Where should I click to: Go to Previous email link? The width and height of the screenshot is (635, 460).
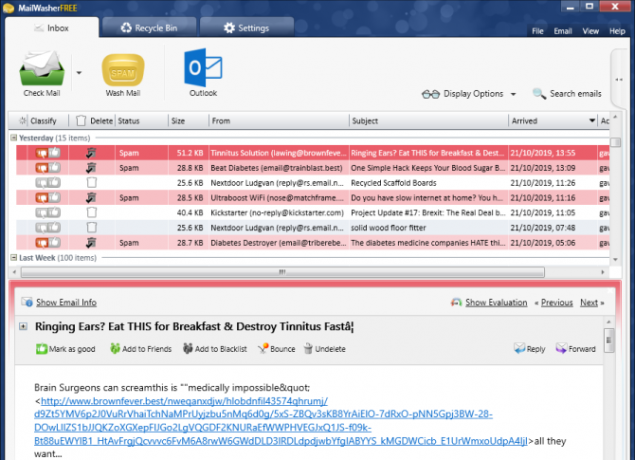[557, 302]
